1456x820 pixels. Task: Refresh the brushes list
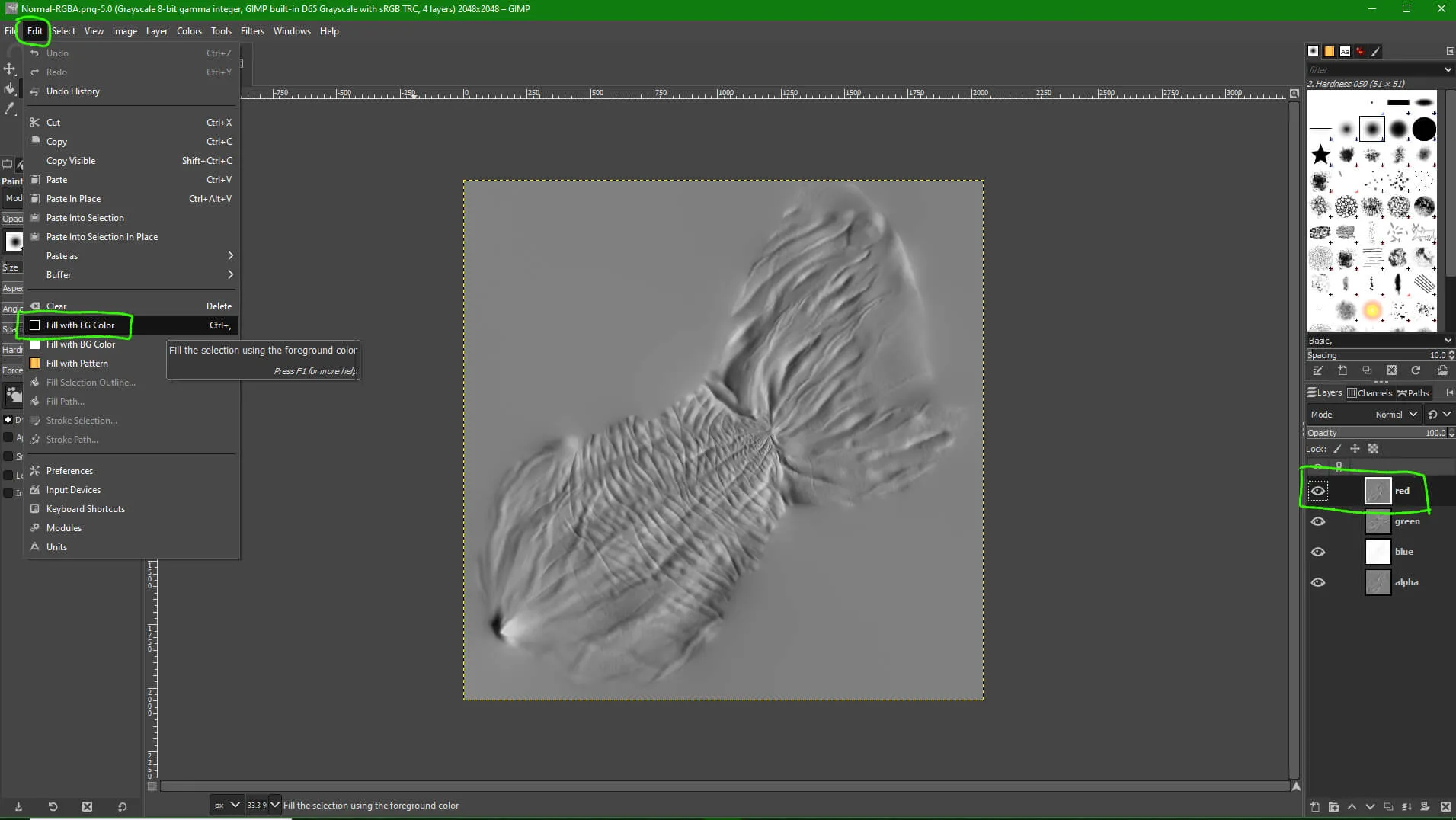(x=1416, y=370)
